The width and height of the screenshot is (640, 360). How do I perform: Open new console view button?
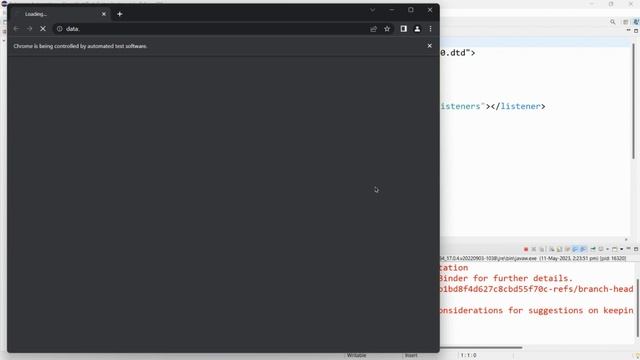tap(615, 249)
